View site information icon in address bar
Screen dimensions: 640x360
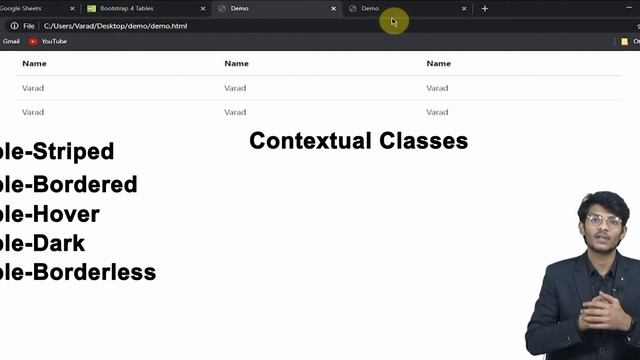tap(14, 26)
